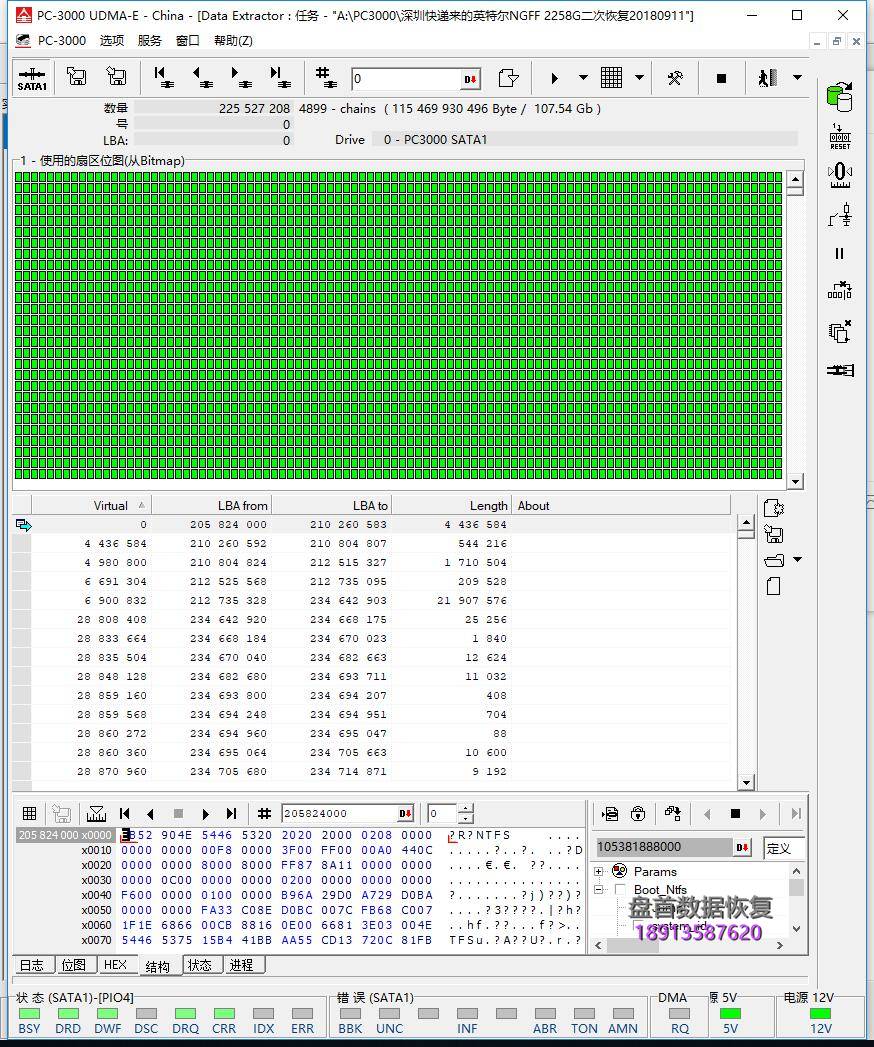
Task: Select the SATA1 port icon on the toolbar
Action: [x=30, y=78]
